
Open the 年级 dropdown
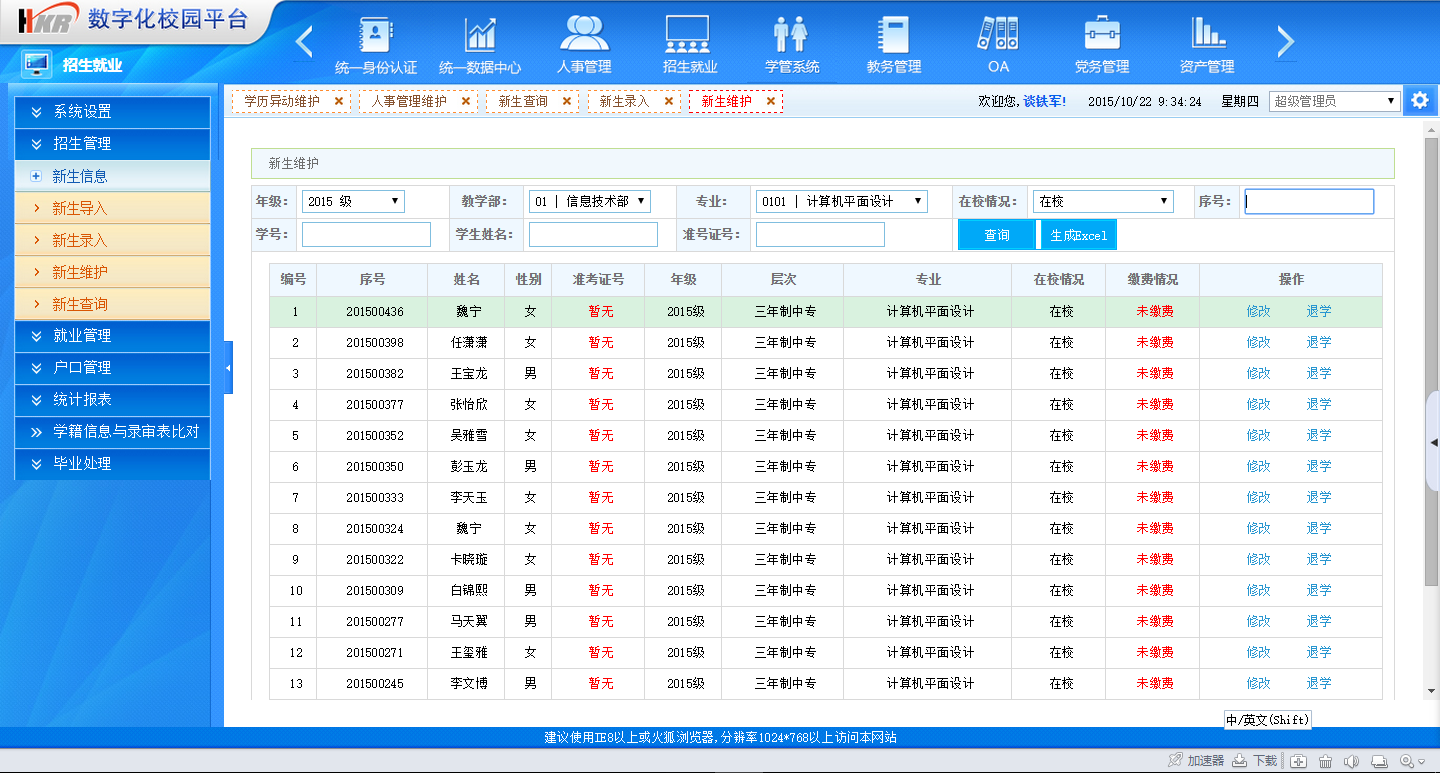click(354, 202)
